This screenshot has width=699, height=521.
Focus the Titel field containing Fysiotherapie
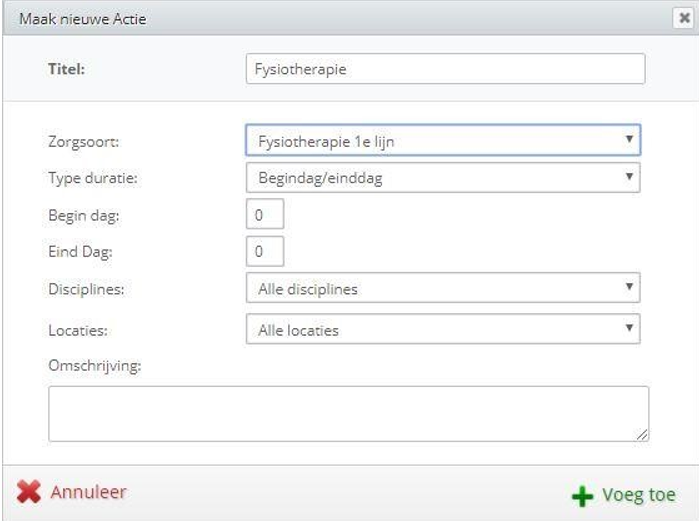tap(445, 69)
